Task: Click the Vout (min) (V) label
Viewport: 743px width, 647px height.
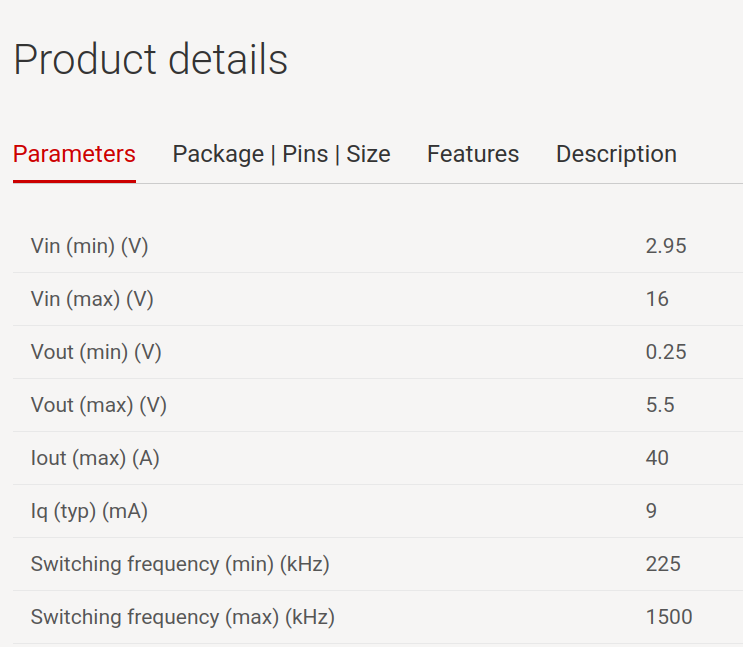Action: (x=96, y=352)
